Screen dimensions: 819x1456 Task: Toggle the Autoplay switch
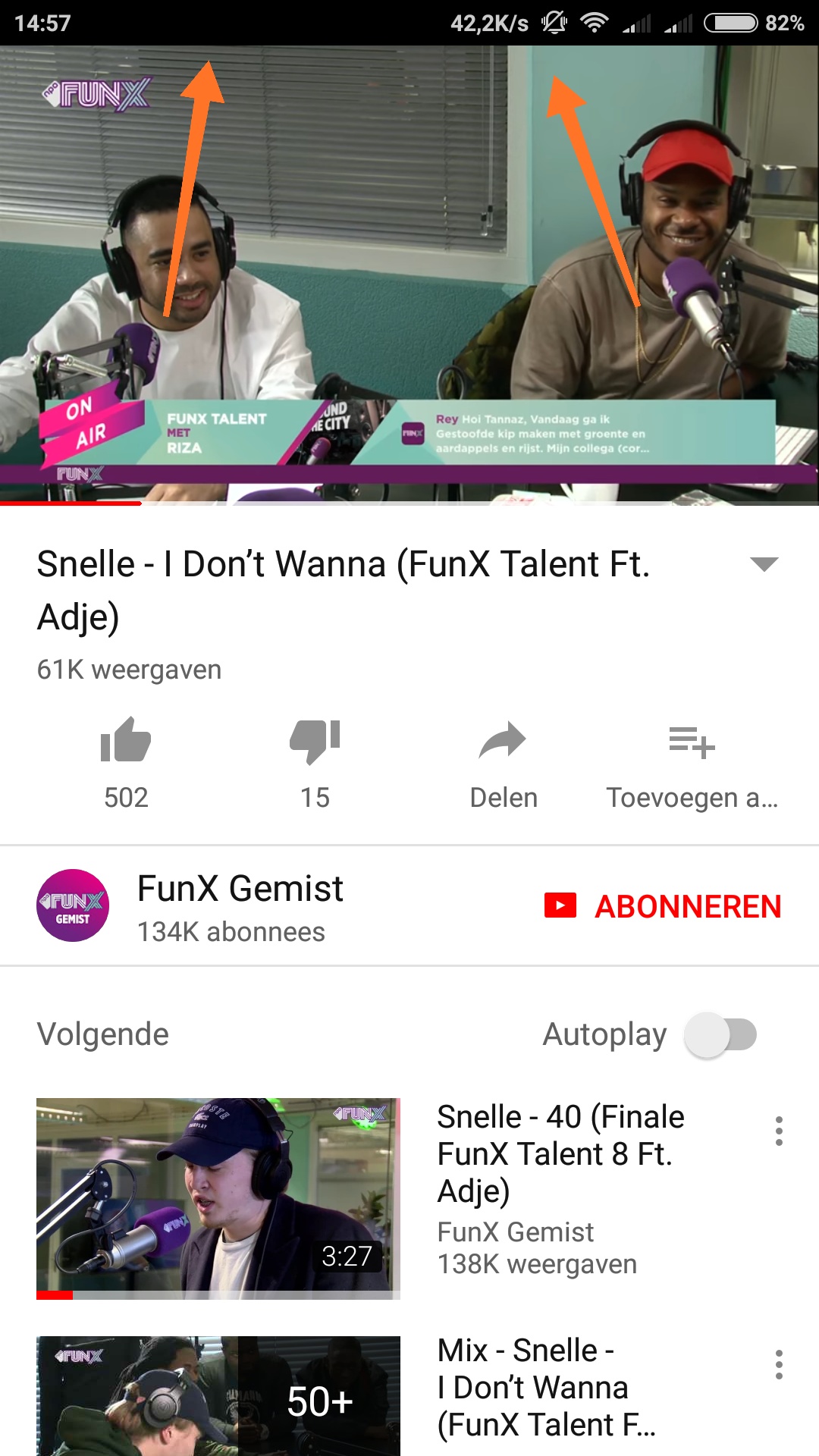720,1035
